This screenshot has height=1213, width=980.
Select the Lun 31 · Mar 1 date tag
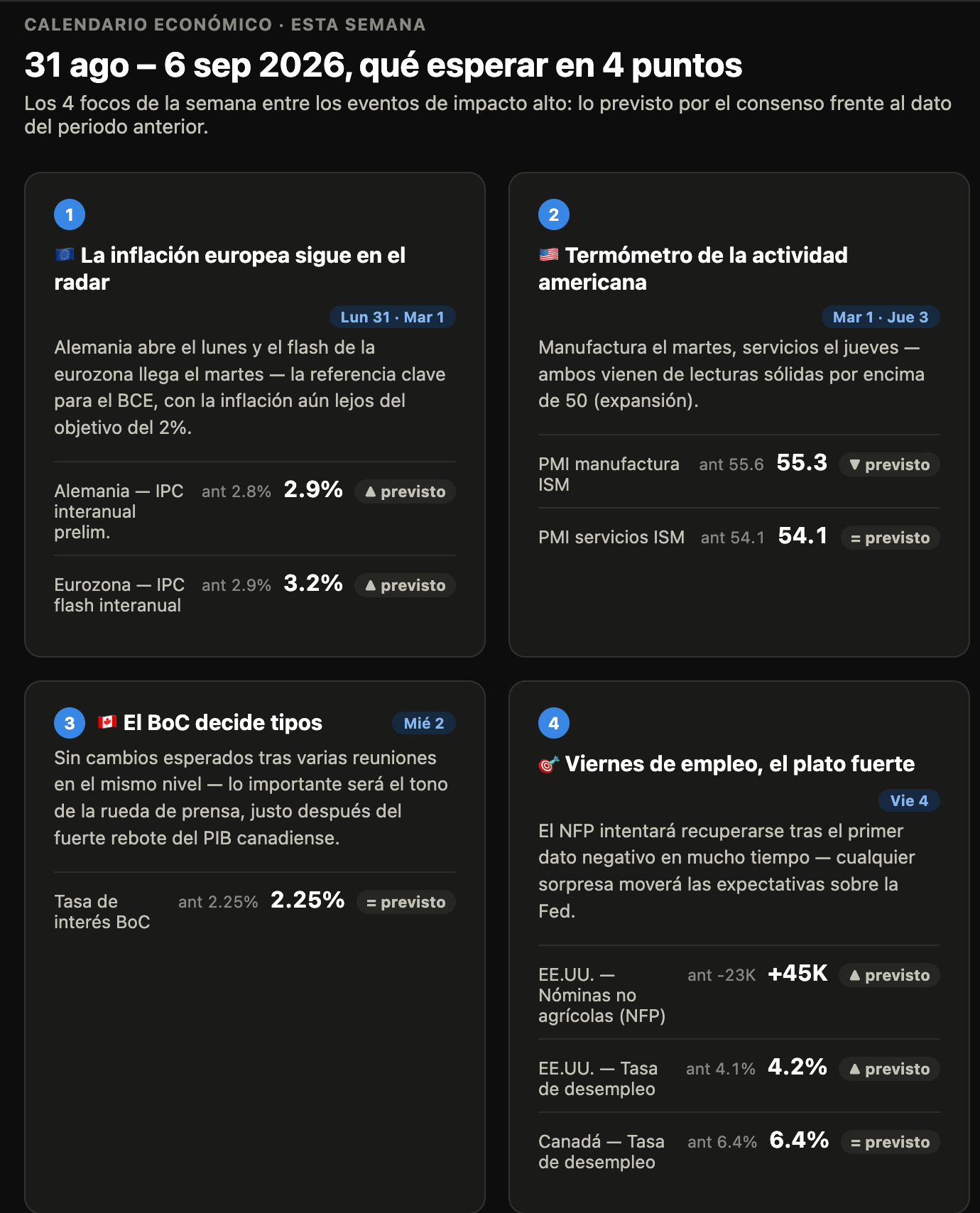[x=393, y=317]
